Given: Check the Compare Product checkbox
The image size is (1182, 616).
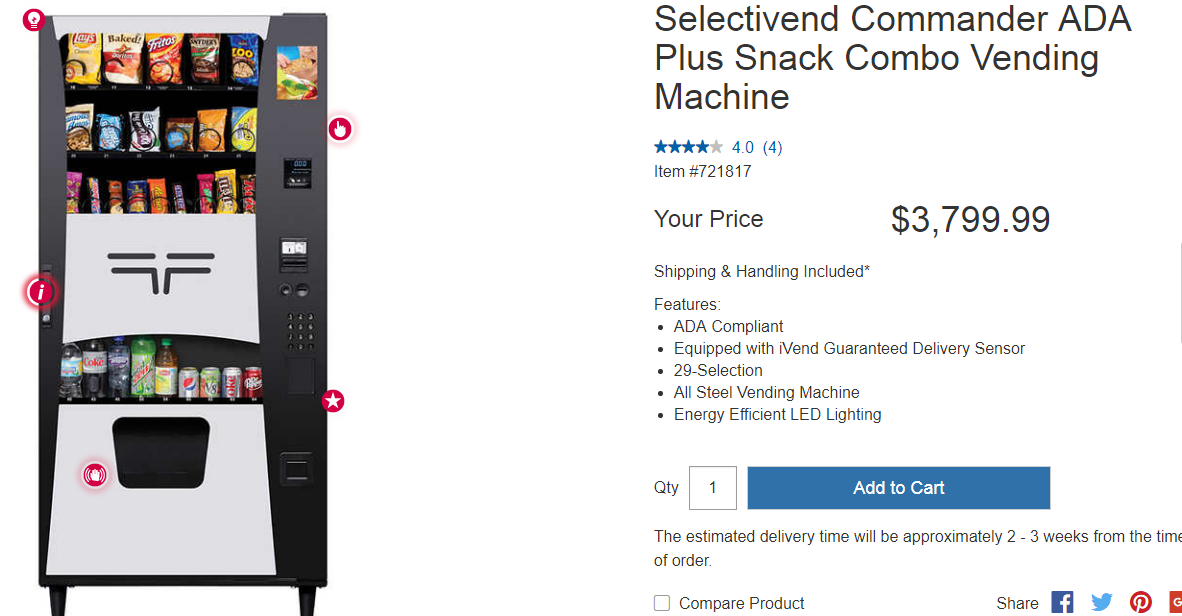Looking at the screenshot, I should [662, 603].
